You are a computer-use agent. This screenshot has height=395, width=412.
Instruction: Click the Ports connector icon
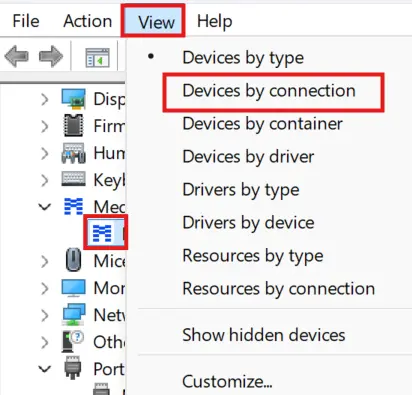[x=73, y=368]
